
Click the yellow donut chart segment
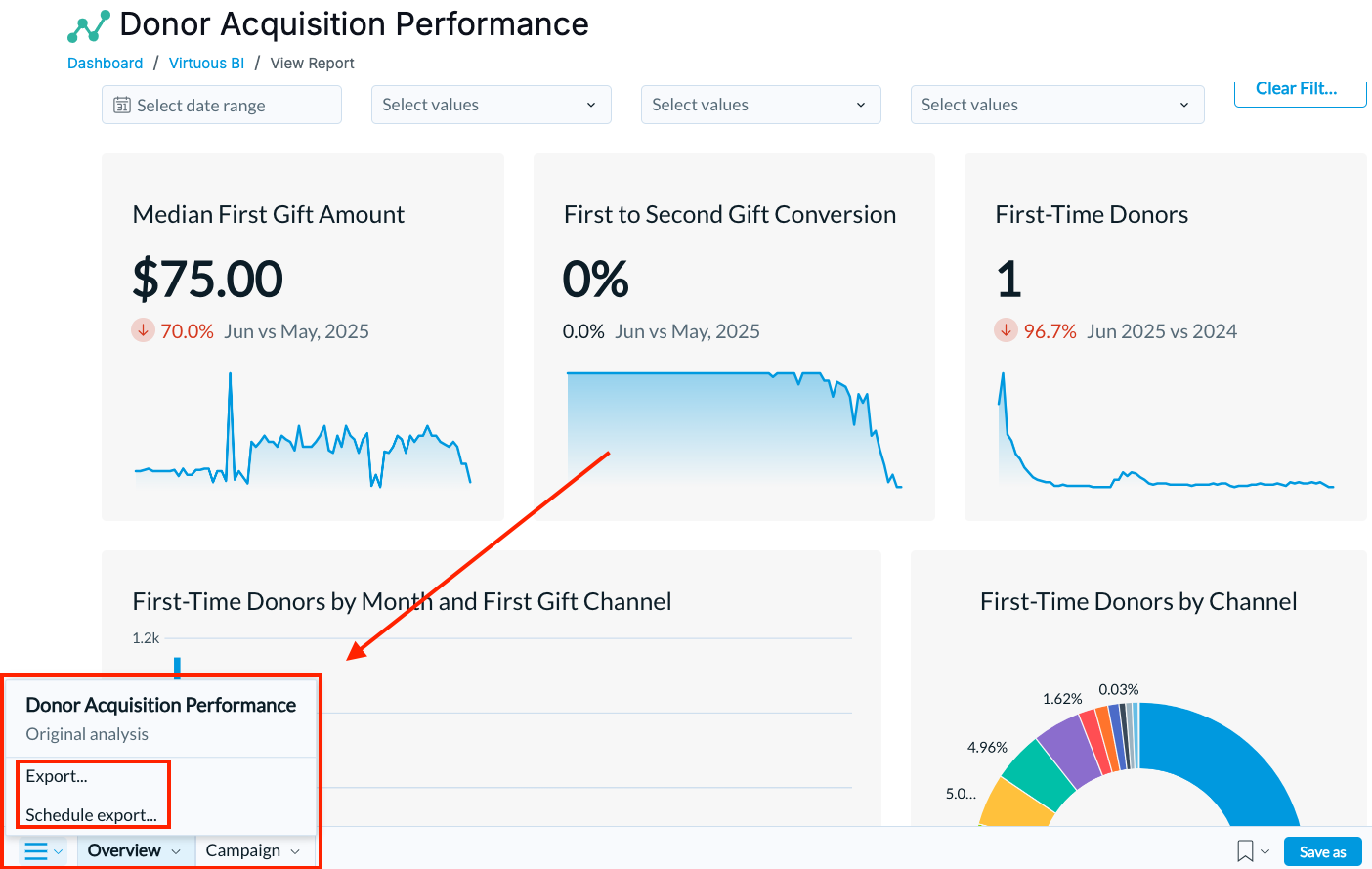[x=1014, y=804]
